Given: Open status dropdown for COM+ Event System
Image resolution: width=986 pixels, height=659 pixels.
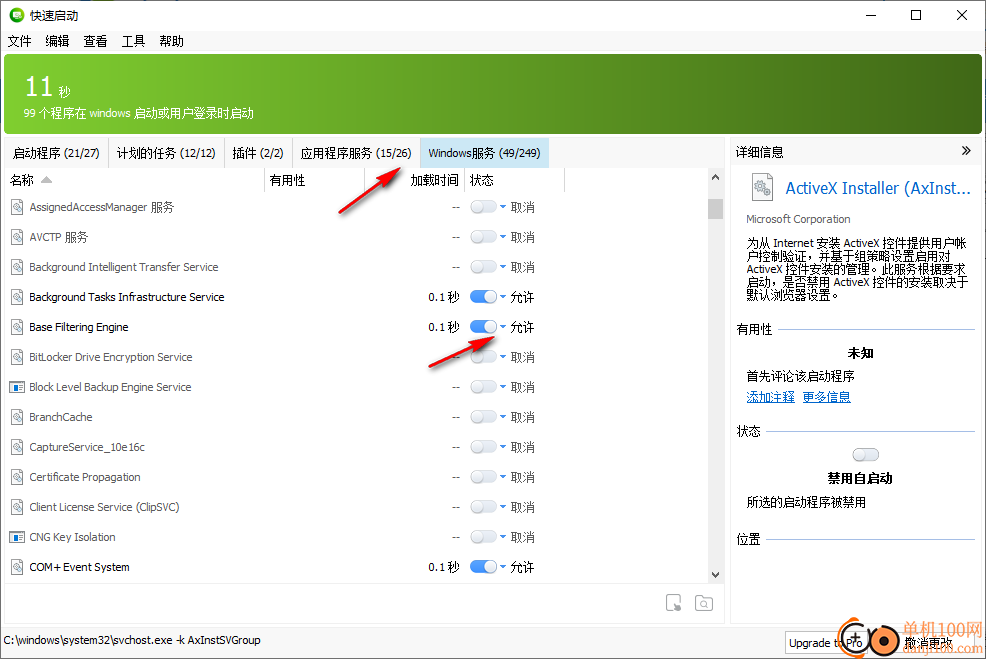Looking at the screenshot, I should click(x=503, y=567).
